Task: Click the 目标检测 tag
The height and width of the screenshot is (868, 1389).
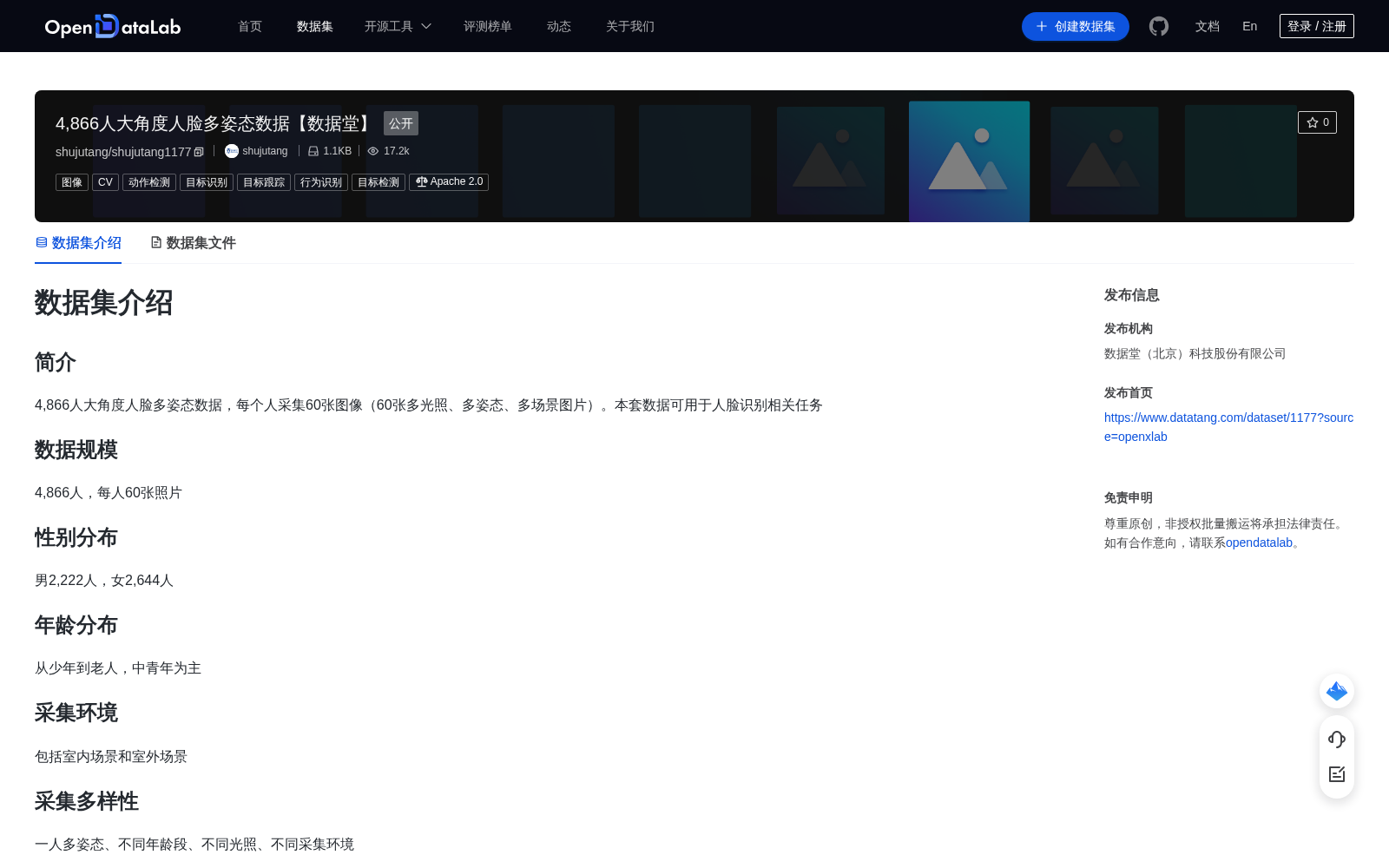Action: click(x=379, y=182)
